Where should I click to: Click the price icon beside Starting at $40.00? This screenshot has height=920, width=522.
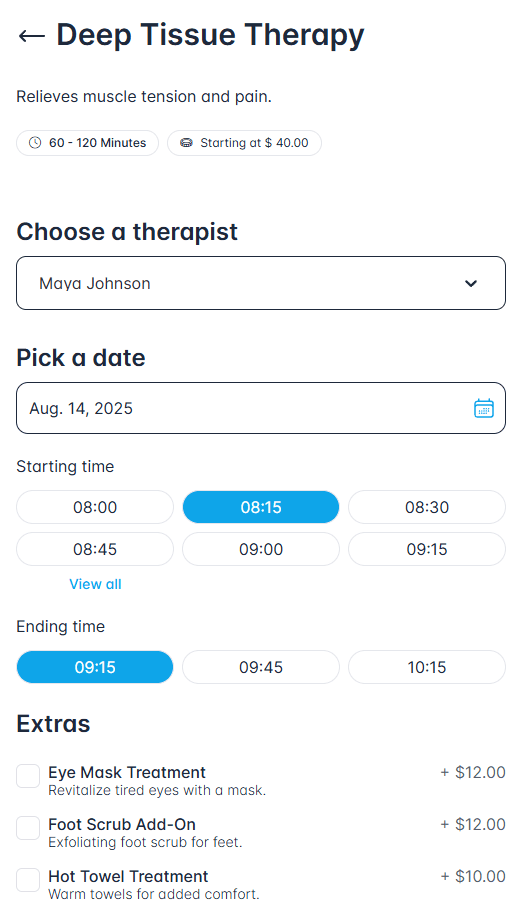point(186,143)
